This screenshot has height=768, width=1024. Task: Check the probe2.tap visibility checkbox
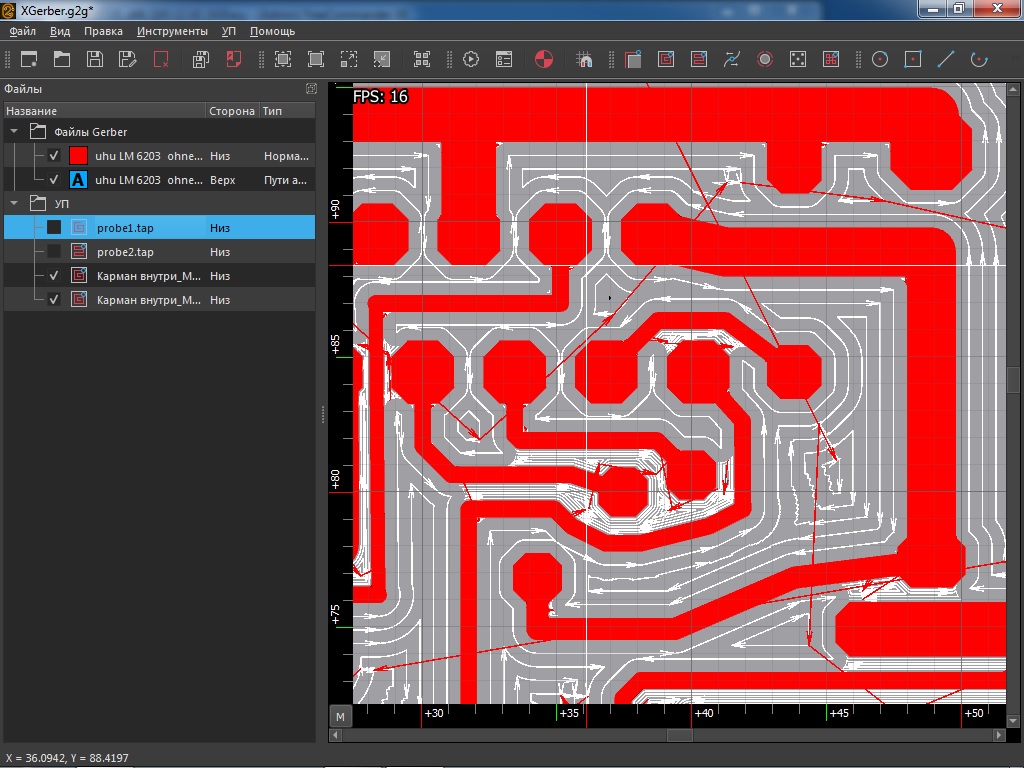(54, 252)
